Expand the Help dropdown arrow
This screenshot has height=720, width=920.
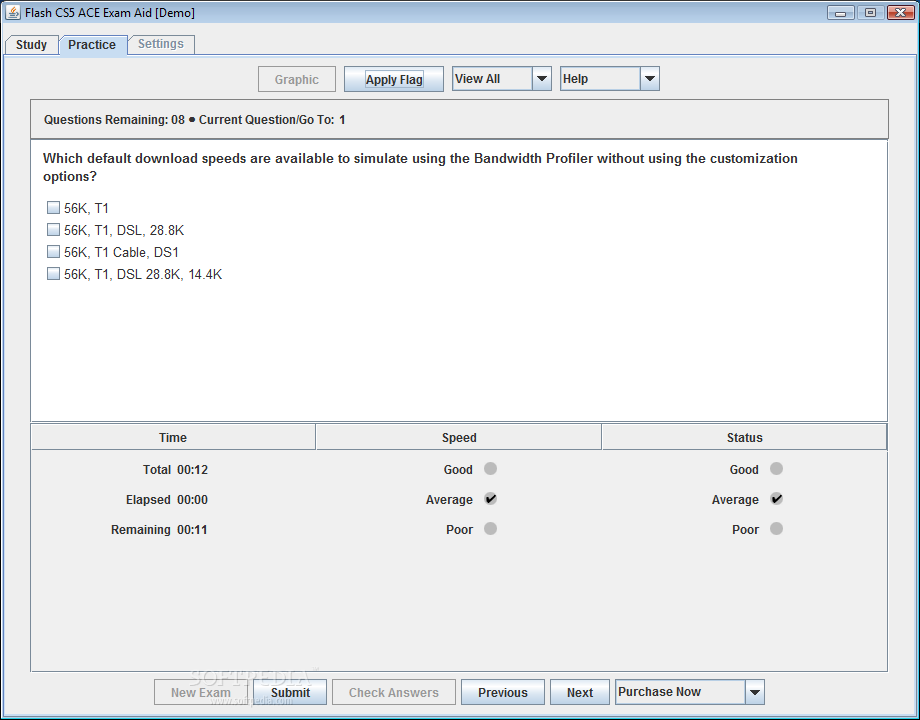[650, 79]
